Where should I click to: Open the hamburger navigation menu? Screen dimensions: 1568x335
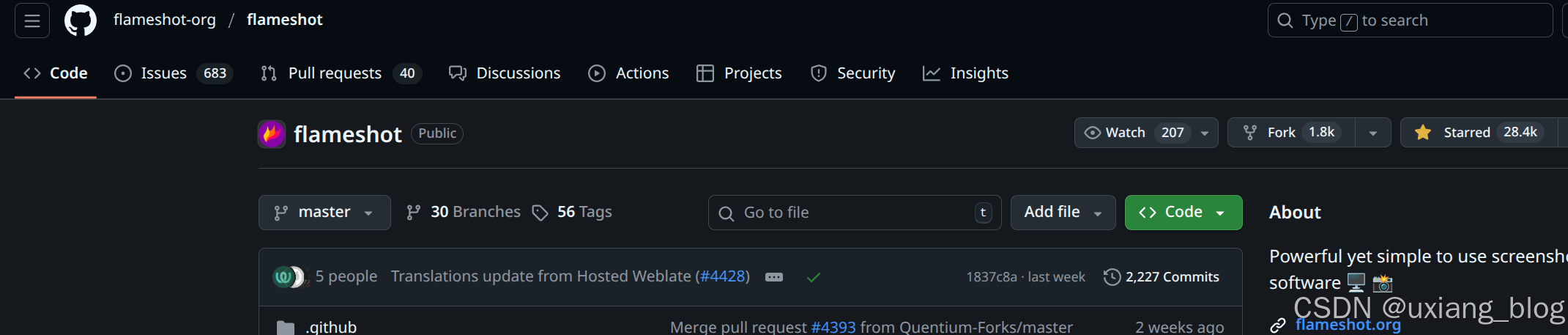(x=32, y=21)
